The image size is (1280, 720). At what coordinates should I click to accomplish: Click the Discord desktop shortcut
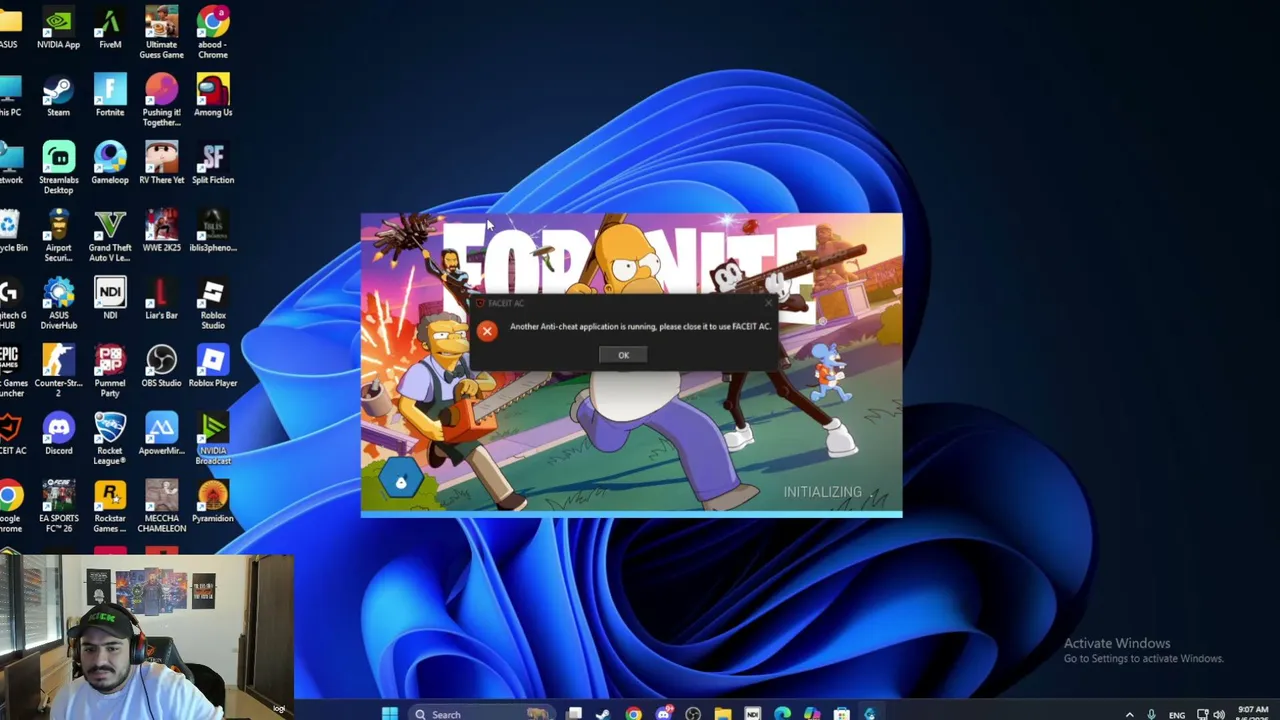pos(58,433)
